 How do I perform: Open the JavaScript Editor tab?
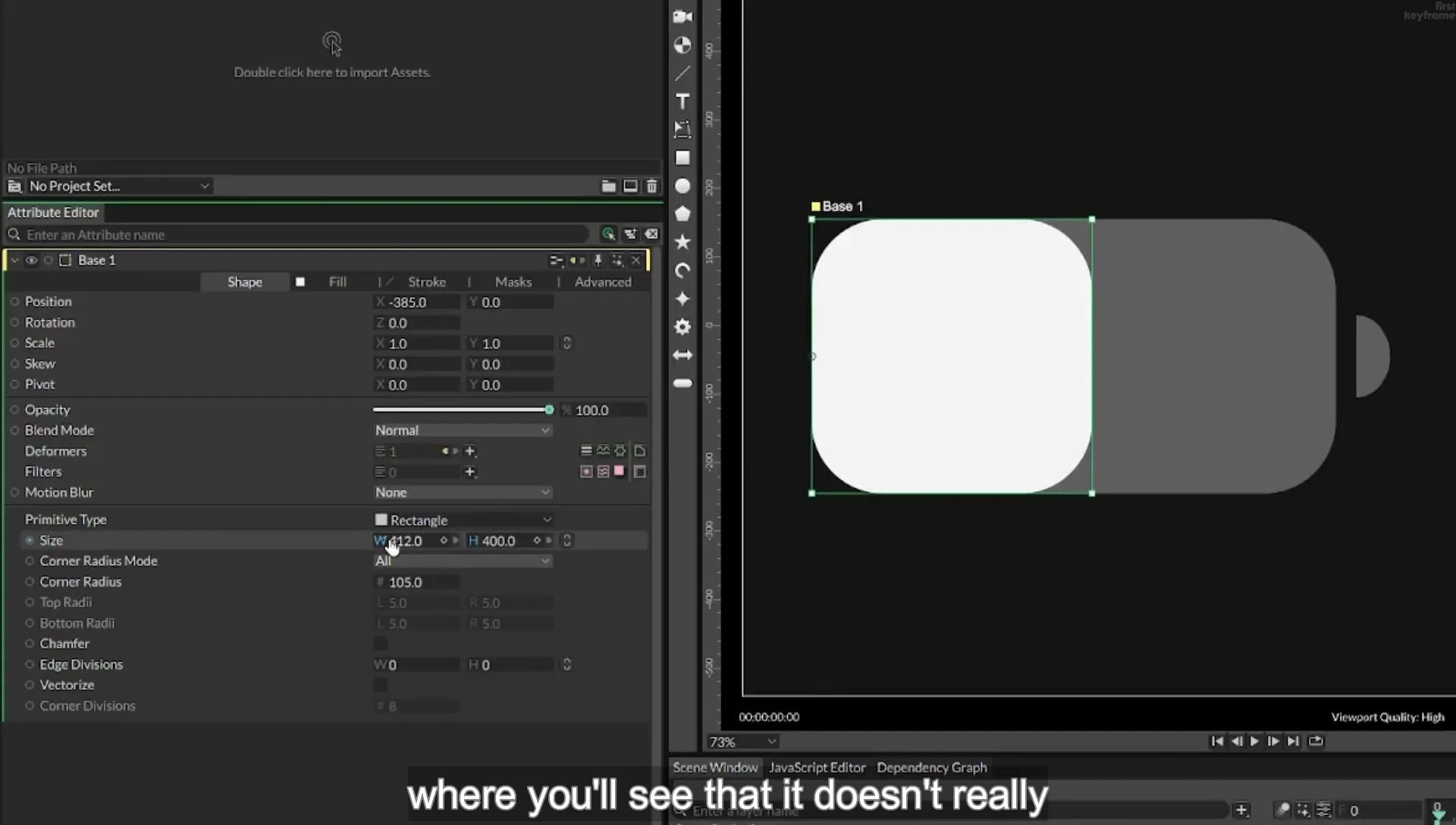point(817,767)
